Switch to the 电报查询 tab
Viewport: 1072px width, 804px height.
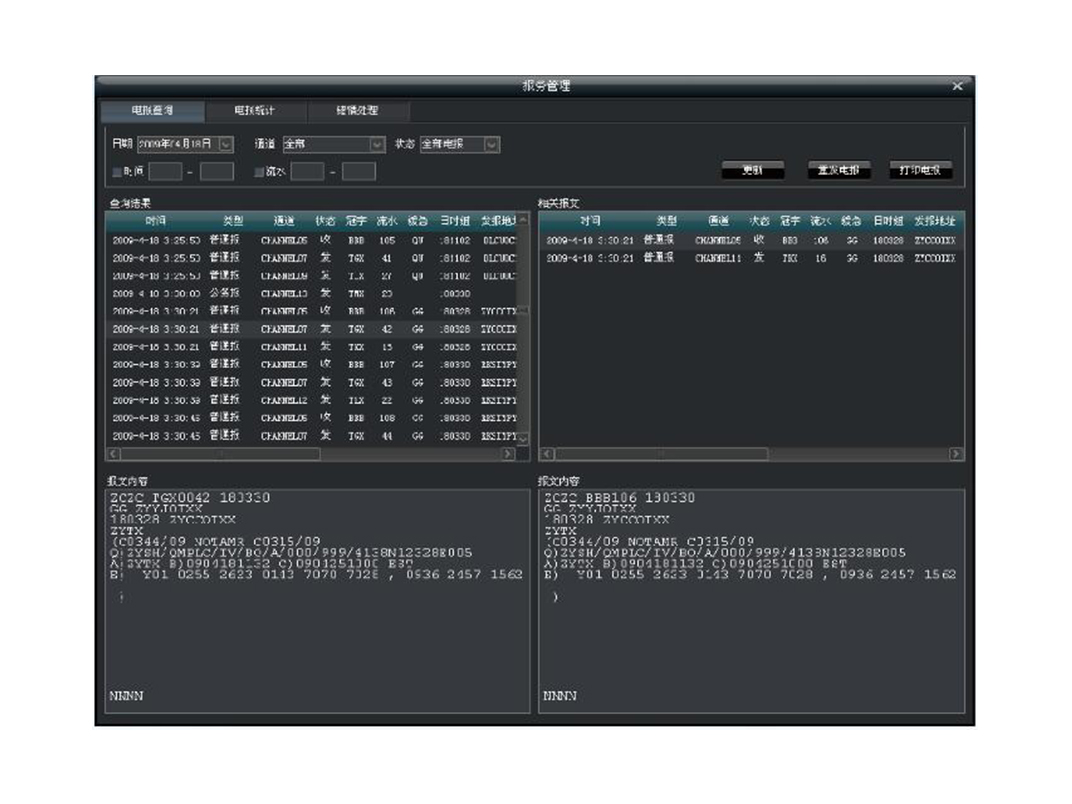[152, 111]
